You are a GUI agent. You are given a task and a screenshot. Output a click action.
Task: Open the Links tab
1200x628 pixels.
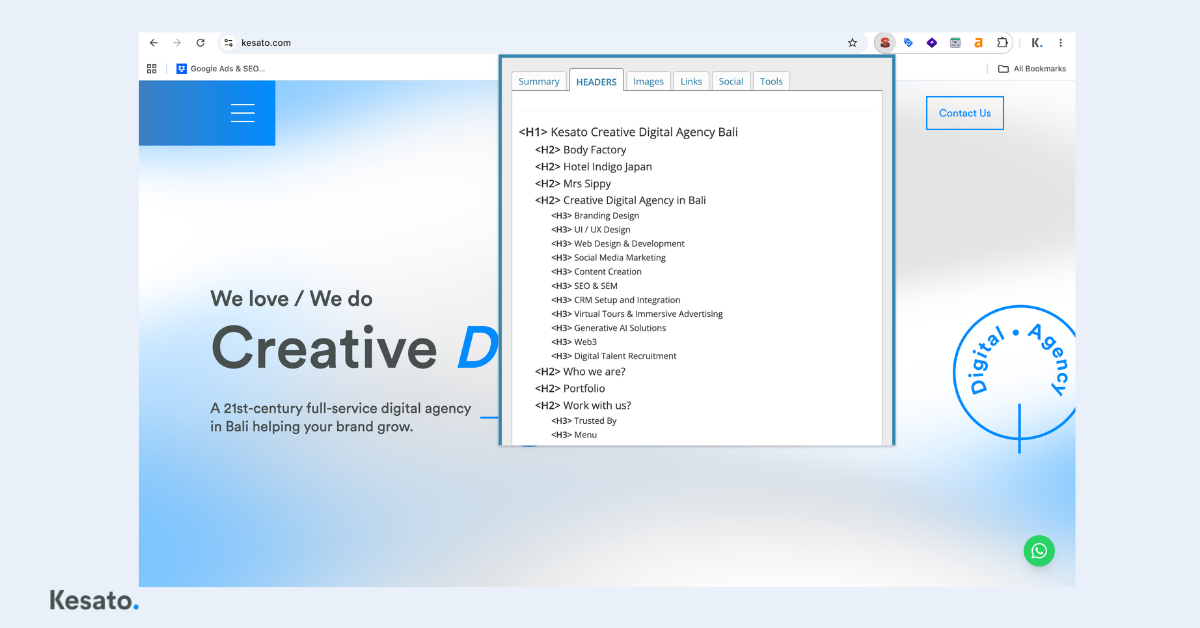click(691, 81)
